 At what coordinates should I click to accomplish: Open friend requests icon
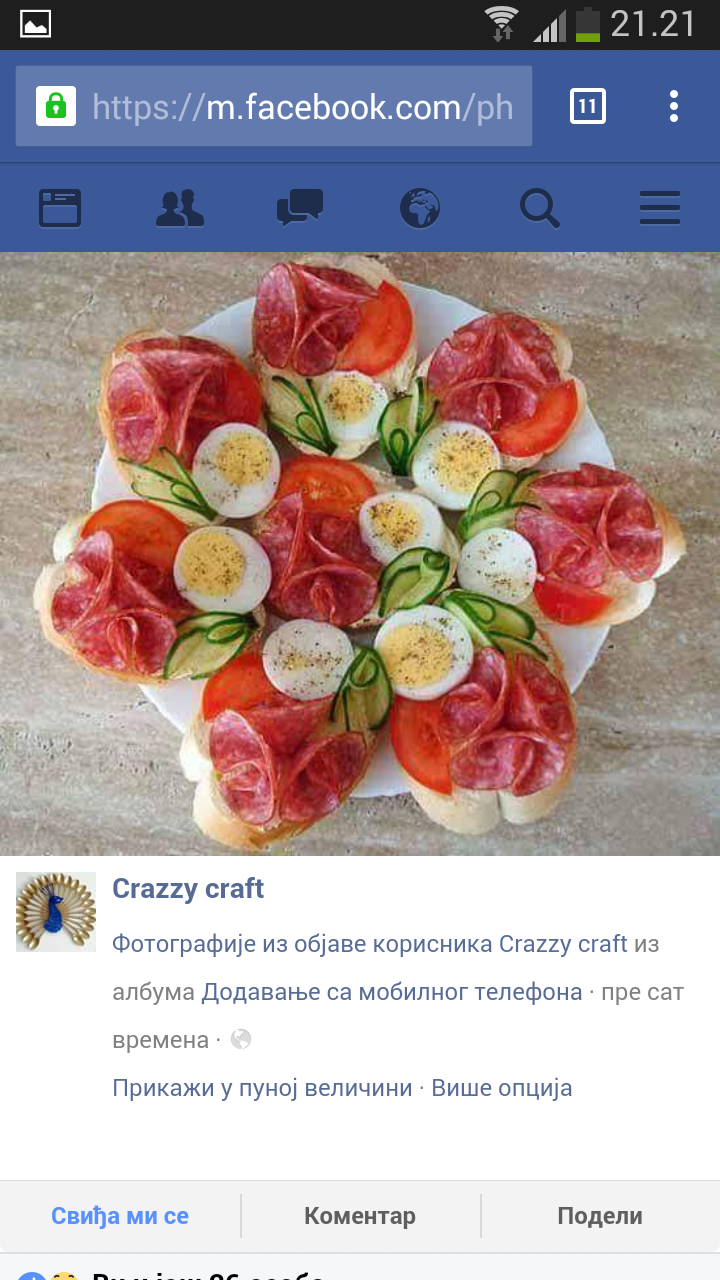click(x=180, y=208)
